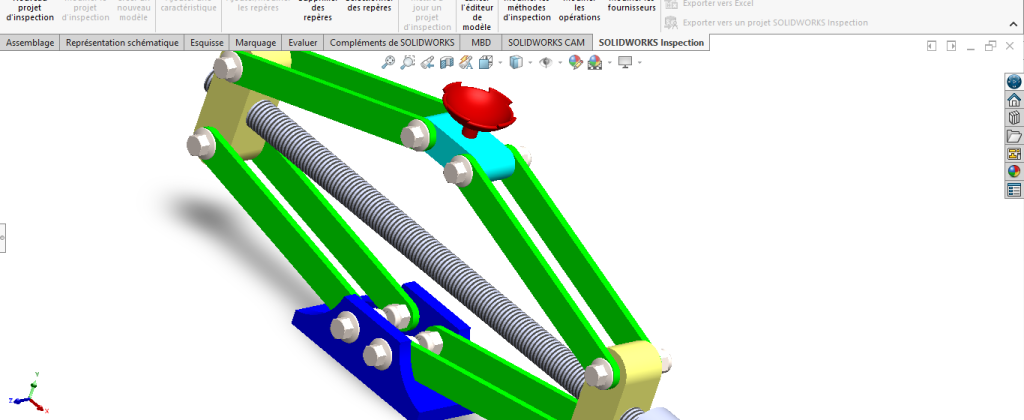
Task: Click the Zoom to Fit magnifier icon
Action: point(389,62)
